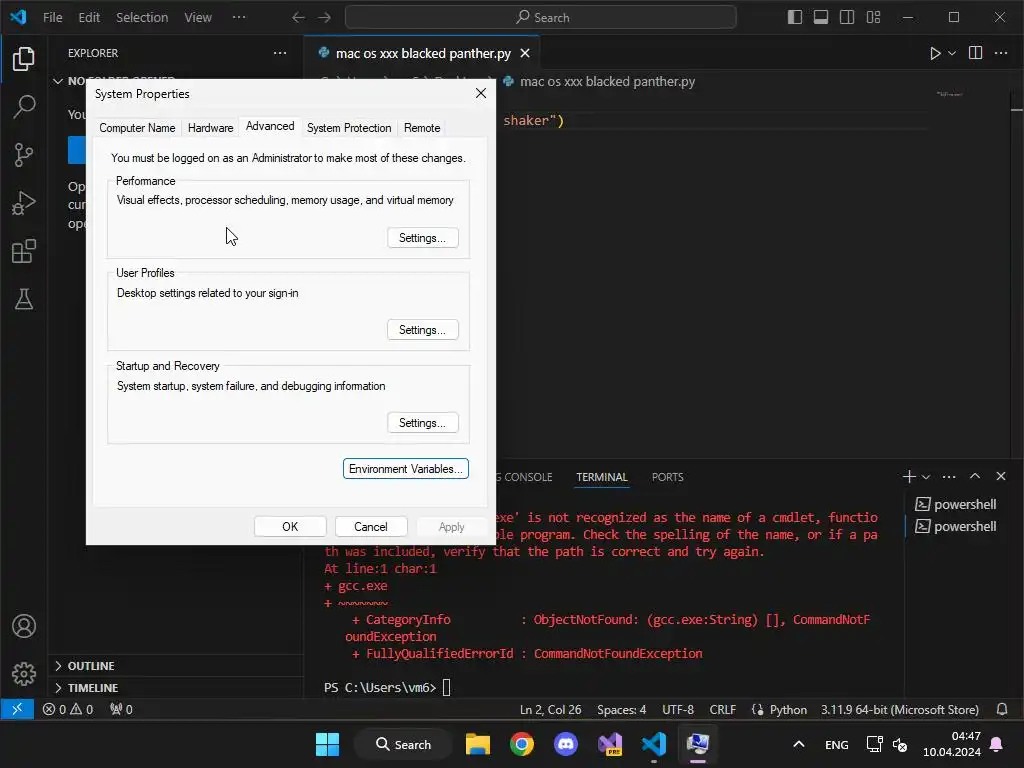Open the Manage gear icon
Viewport: 1024px width, 768px height.
pyautogui.click(x=24, y=673)
